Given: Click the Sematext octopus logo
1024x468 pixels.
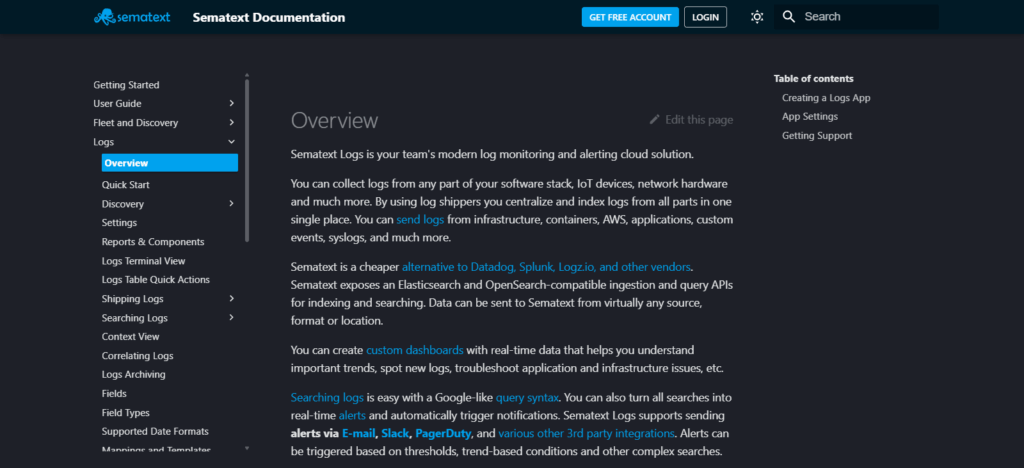Looking at the screenshot, I should tap(103, 17).
